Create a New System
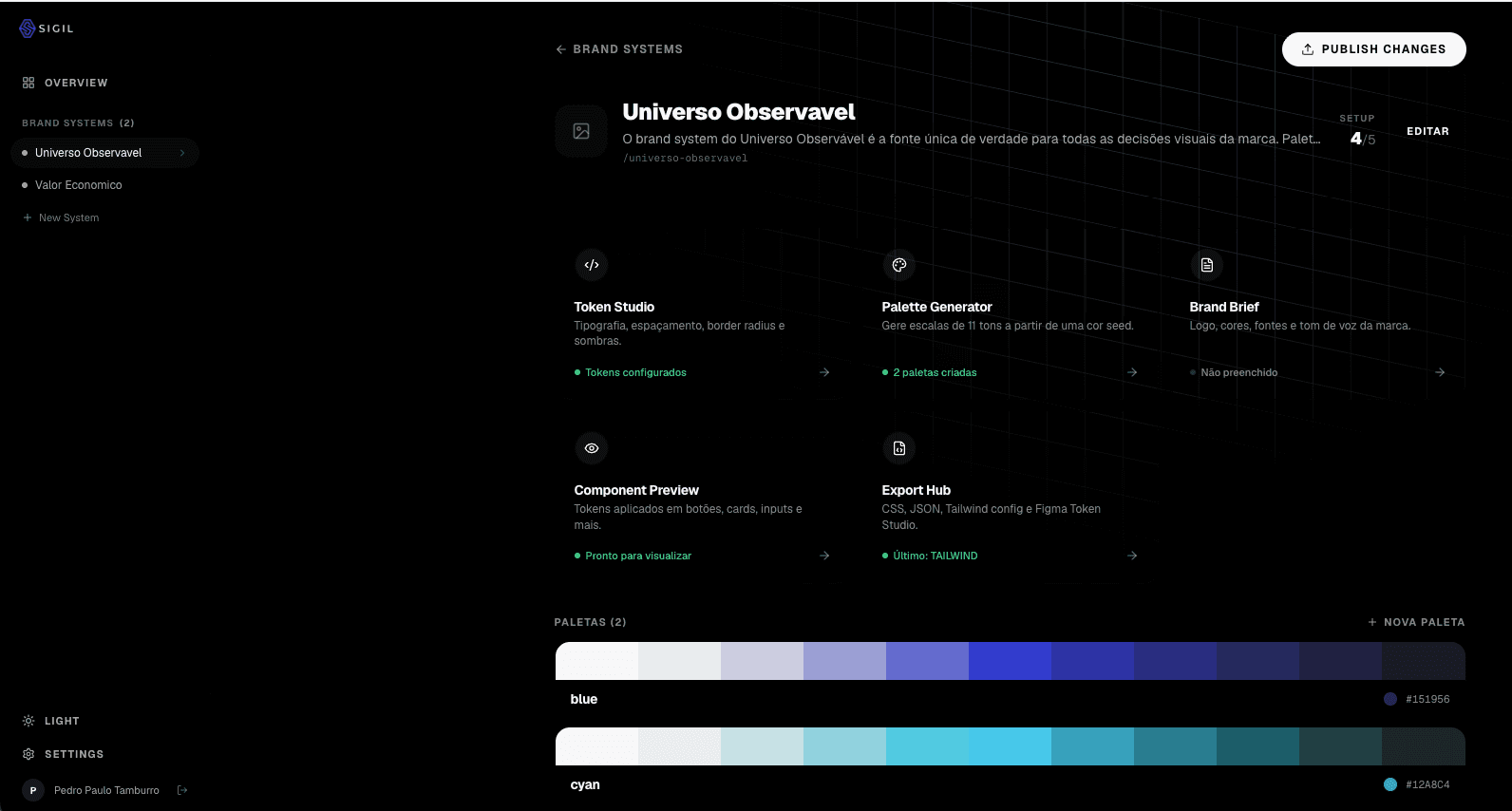1512x811 pixels. [61, 217]
